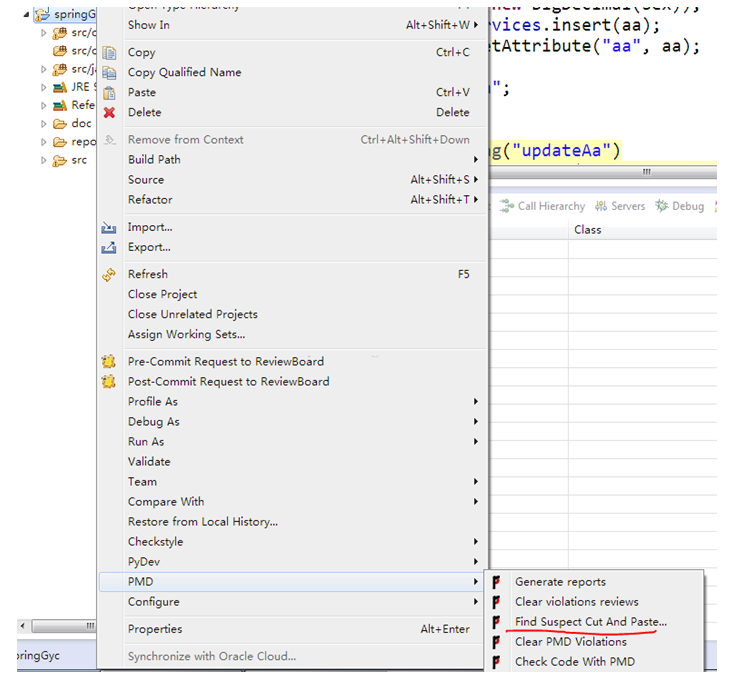This screenshot has height=675, width=734.
Task: Click the Export icon
Action: [109, 247]
